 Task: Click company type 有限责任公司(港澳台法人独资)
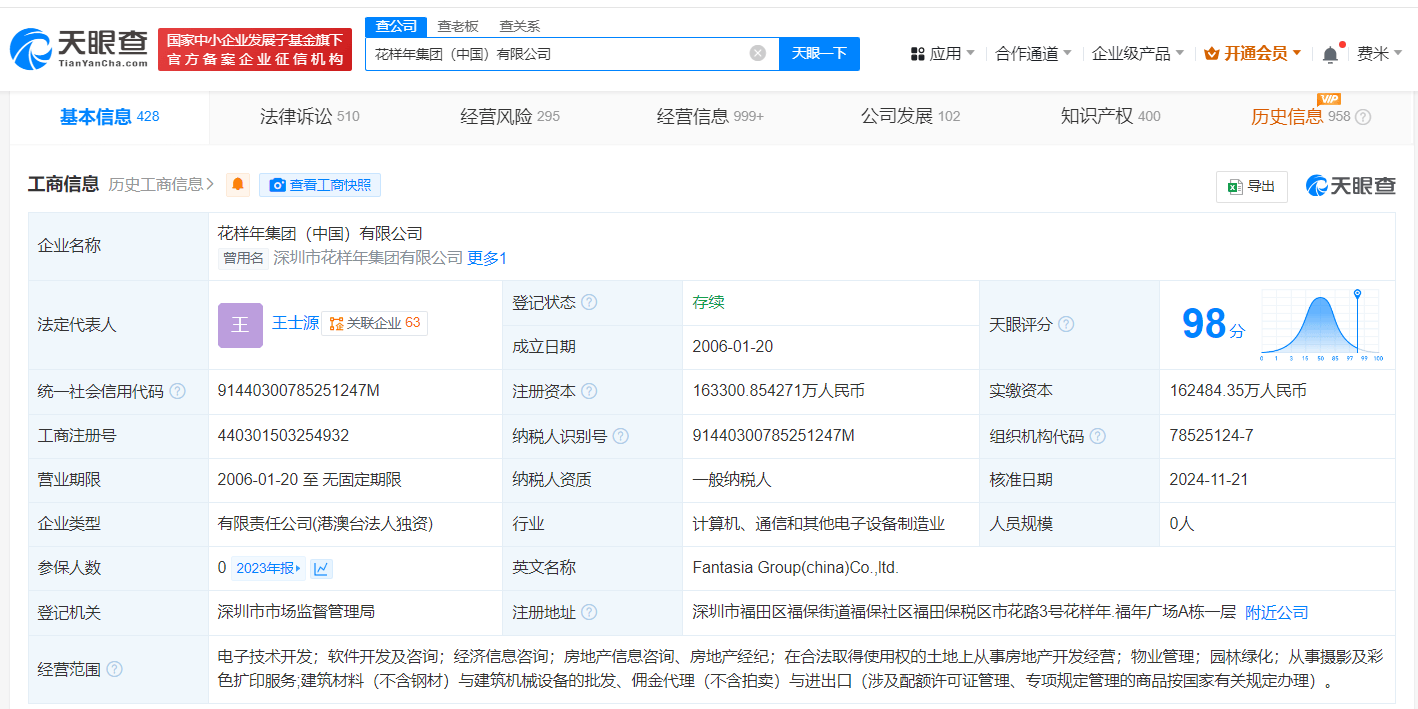[325, 524]
